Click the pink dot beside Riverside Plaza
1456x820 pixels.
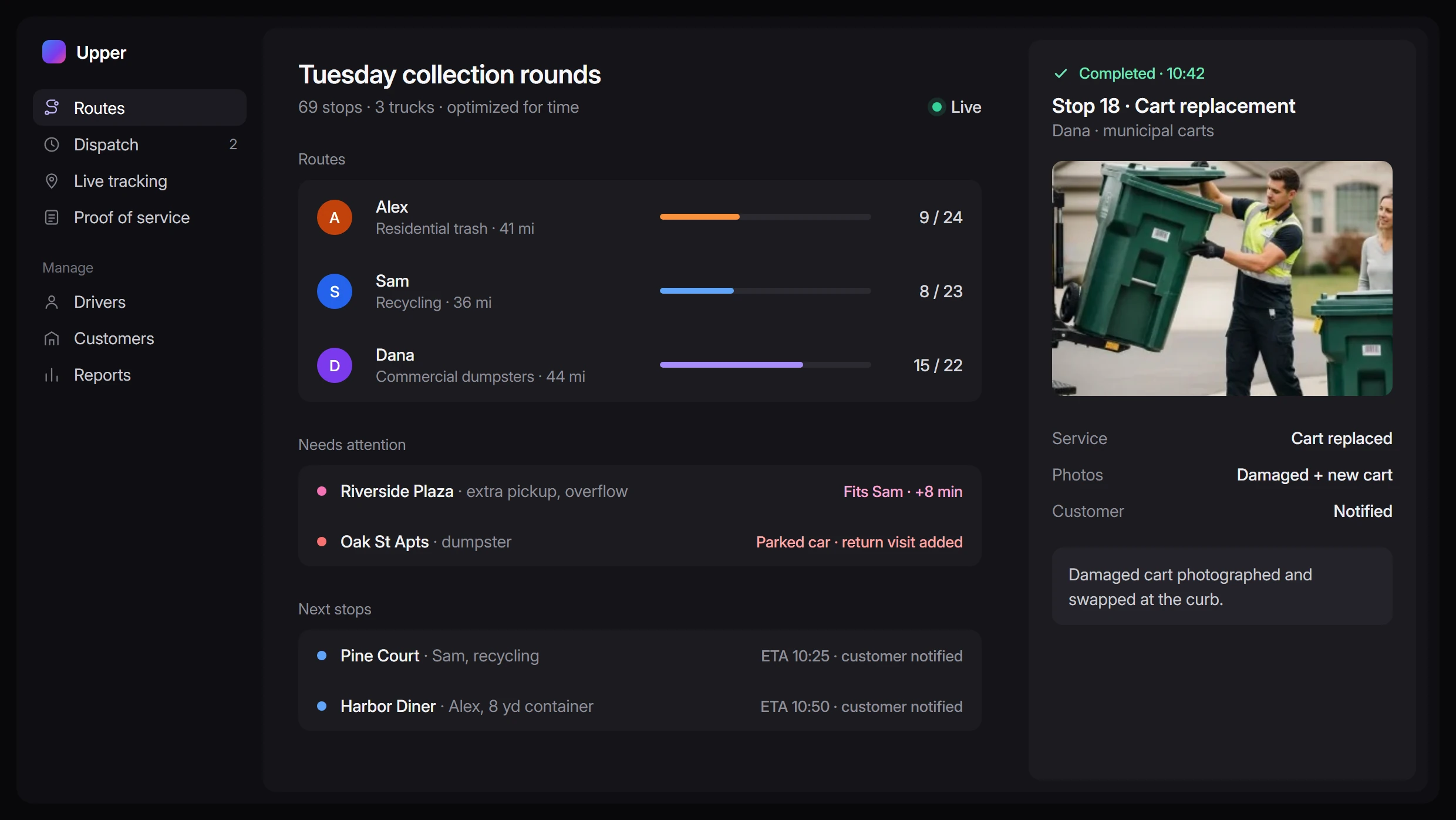pyautogui.click(x=322, y=491)
